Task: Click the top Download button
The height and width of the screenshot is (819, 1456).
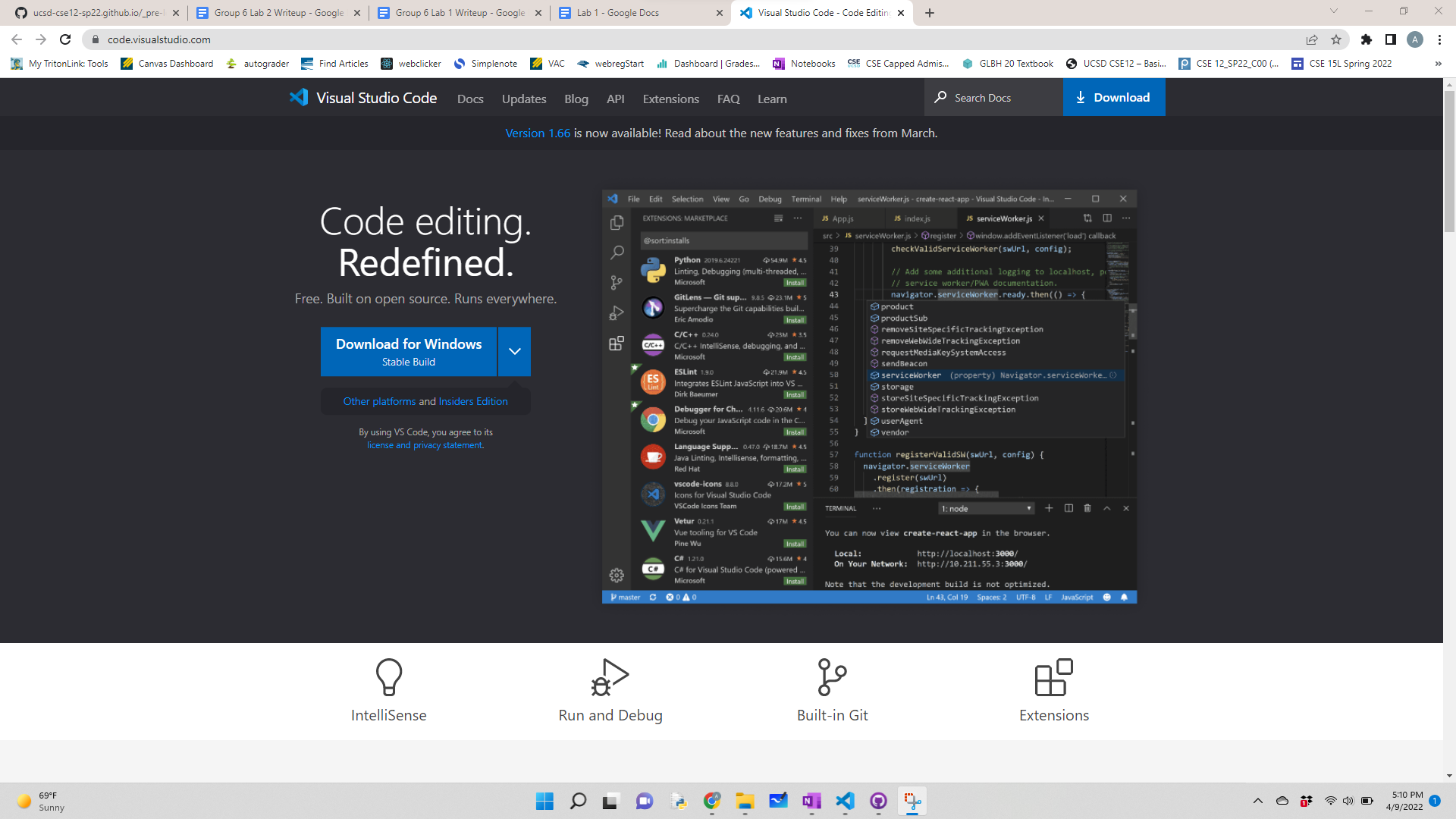Action: pyautogui.click(x=1114, y=97)
